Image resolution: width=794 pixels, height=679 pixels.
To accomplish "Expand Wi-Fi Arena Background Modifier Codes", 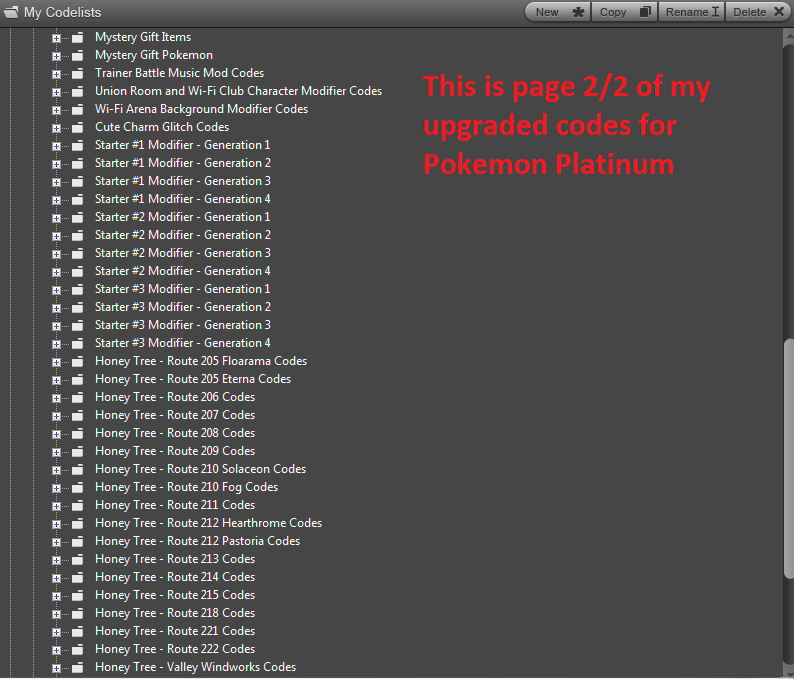I will (x=56, y=110).
